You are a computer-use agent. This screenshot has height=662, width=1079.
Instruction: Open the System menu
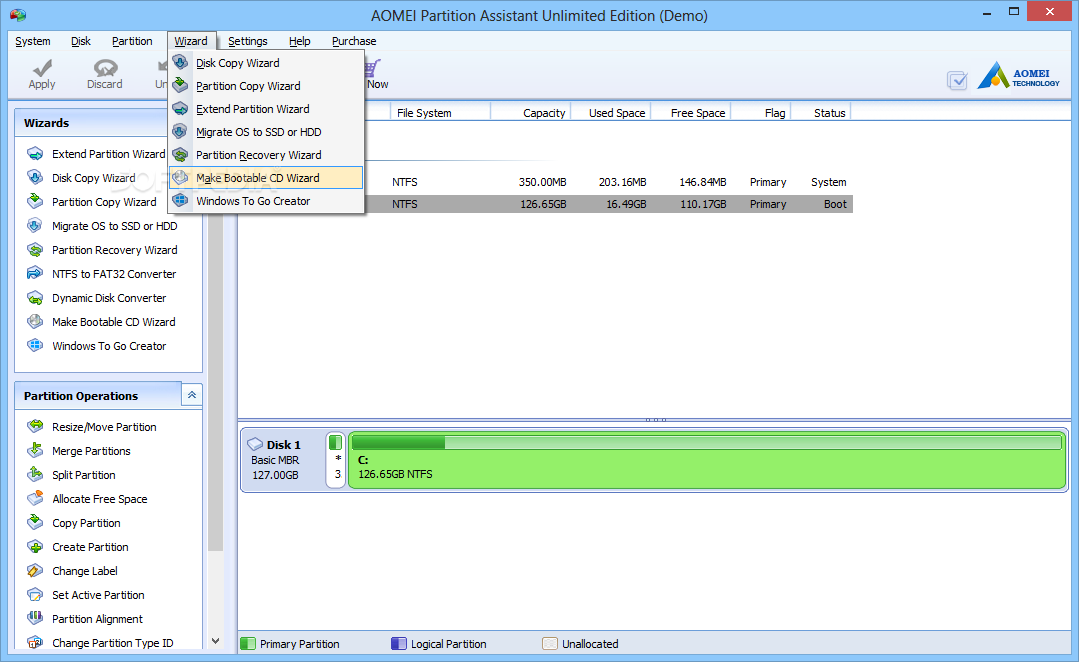click(33, 41)
